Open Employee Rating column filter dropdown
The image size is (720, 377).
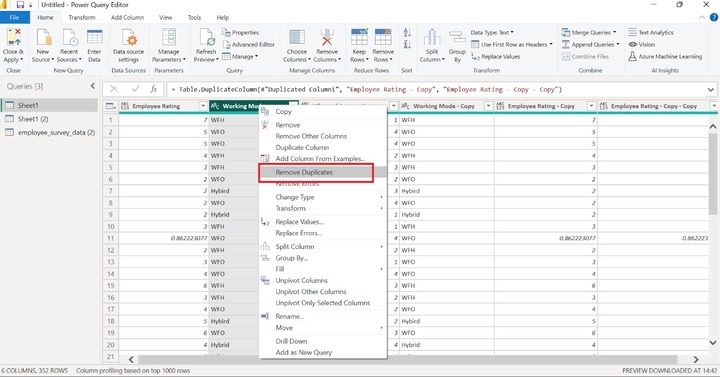(x=203, y=106)
